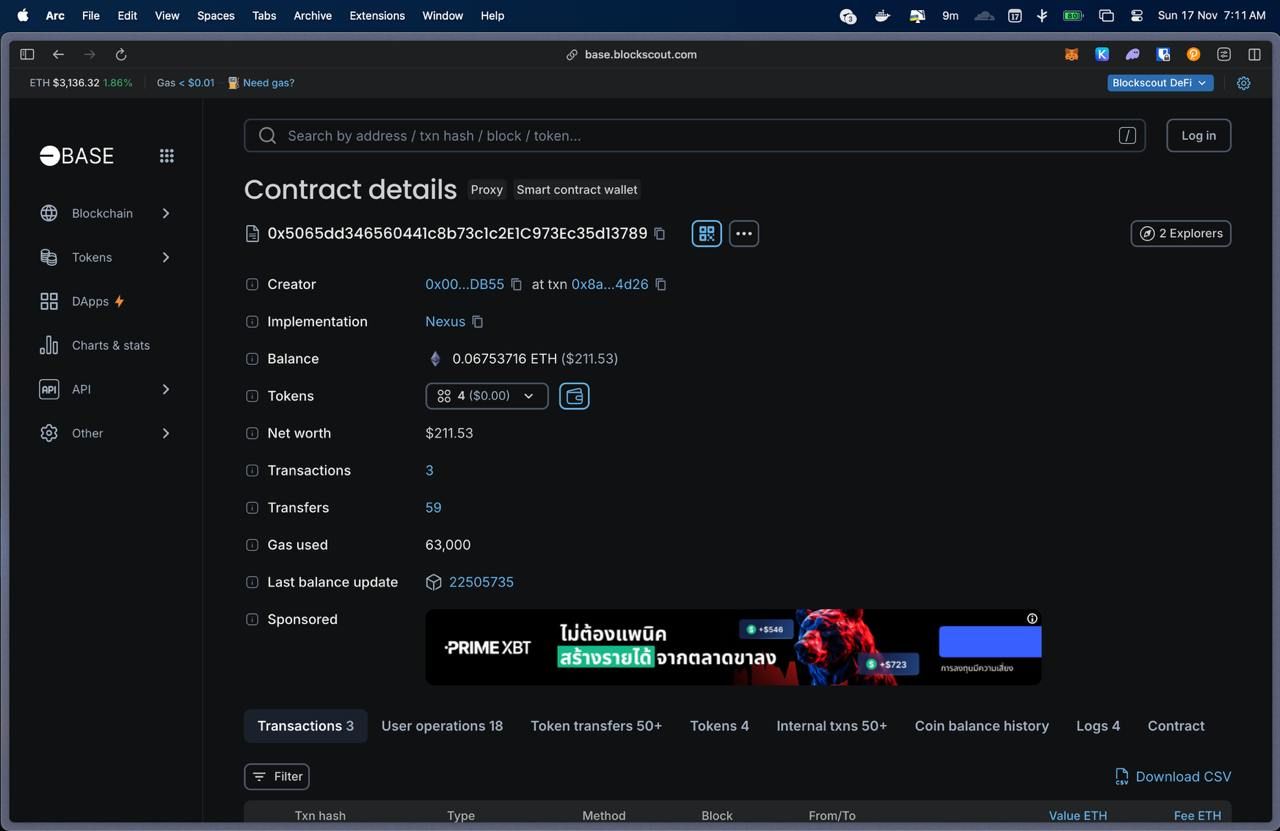Open block 22505735 link
This screenshot has width=1280, height=831.
click(481, 582)
